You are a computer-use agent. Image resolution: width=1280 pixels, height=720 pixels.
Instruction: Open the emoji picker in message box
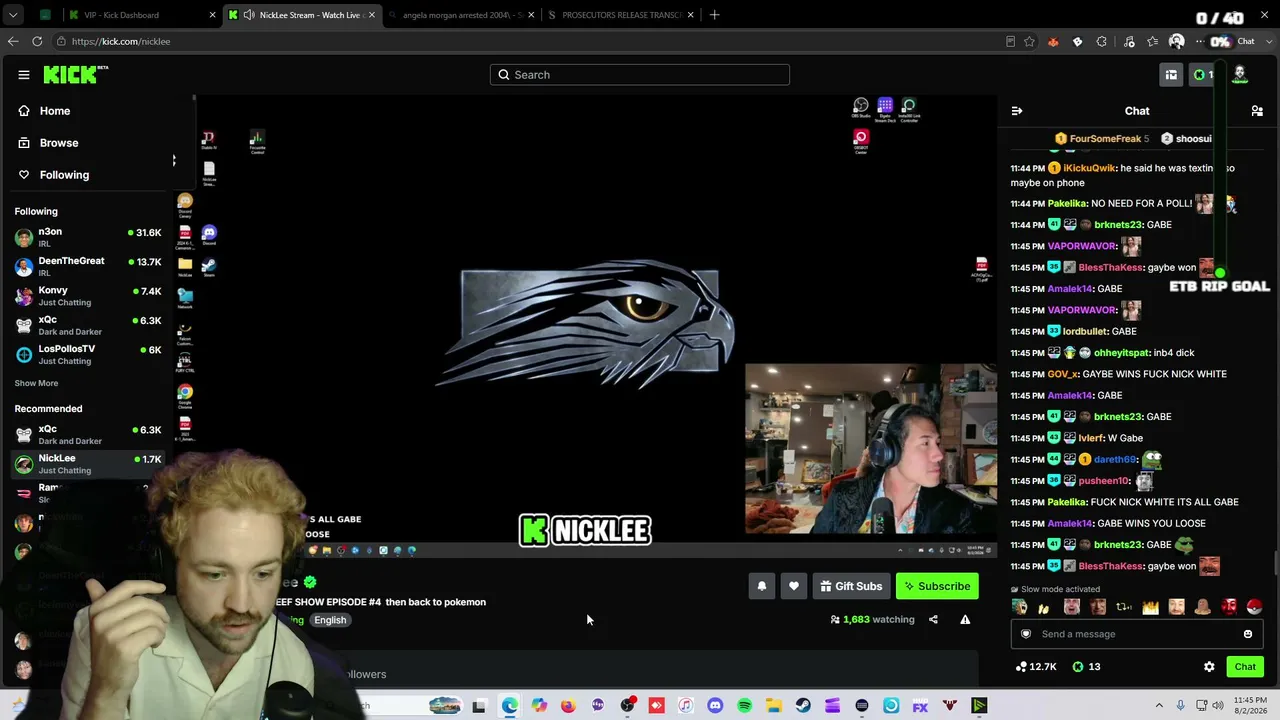1248,634
